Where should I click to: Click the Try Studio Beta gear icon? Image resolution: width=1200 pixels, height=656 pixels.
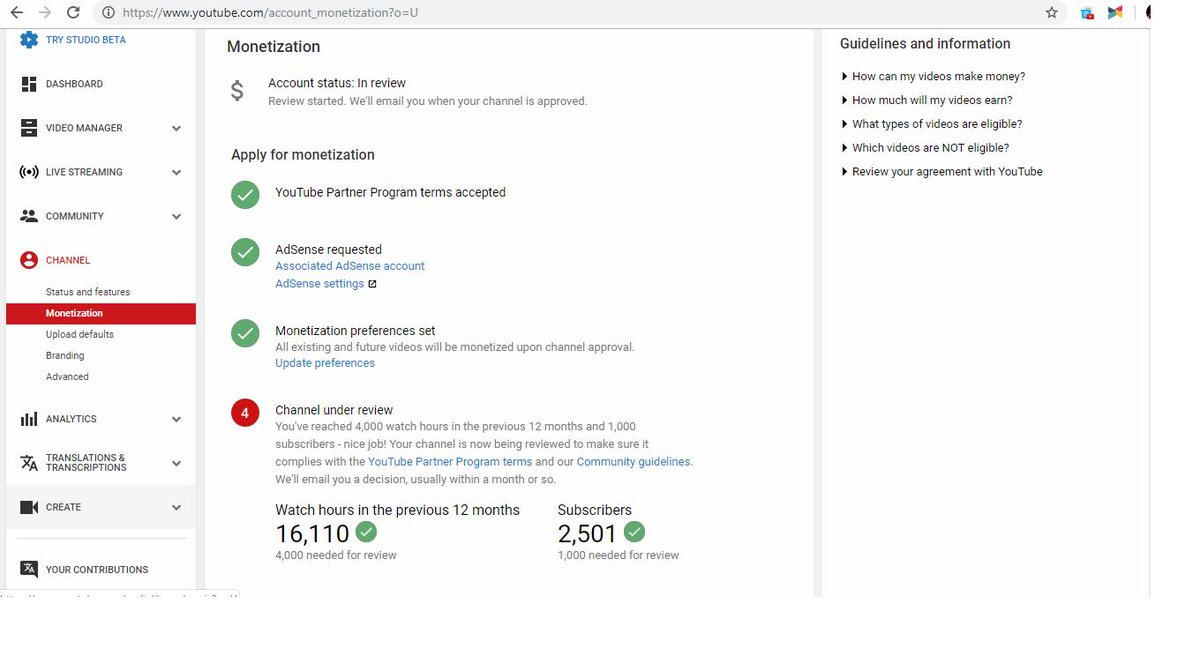[x=29, y=40]
